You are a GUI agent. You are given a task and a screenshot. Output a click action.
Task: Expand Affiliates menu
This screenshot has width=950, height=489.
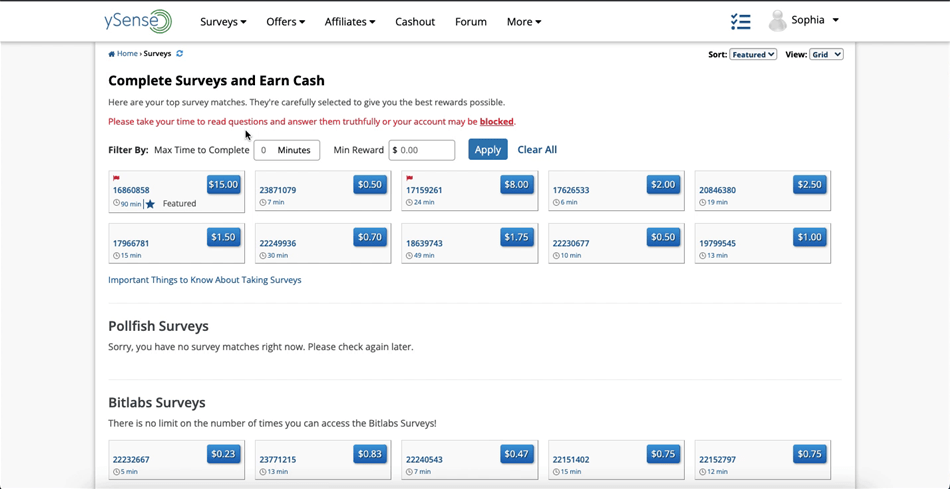click(350, 22)
